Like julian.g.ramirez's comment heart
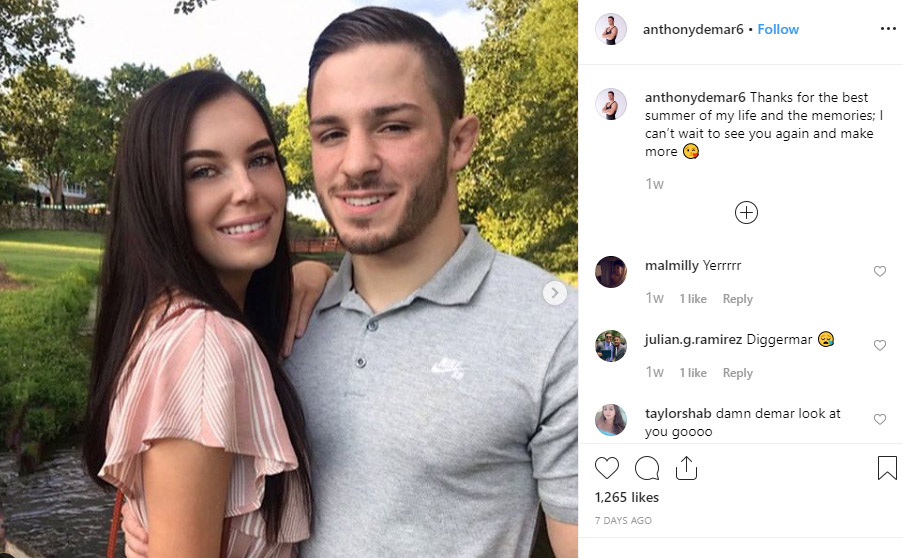Screen dimensions: 903x558 point(879,345)
